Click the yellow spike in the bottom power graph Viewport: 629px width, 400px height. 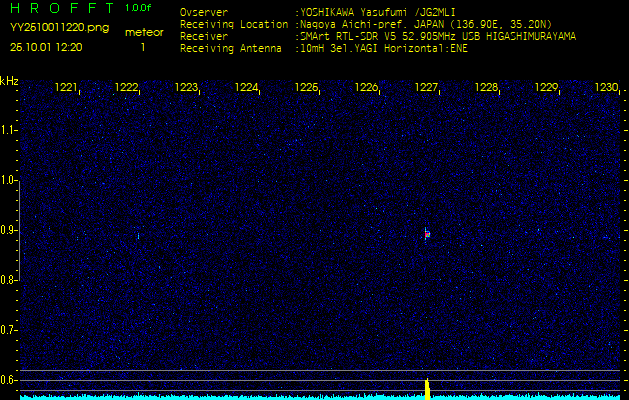tap(427, 388)
